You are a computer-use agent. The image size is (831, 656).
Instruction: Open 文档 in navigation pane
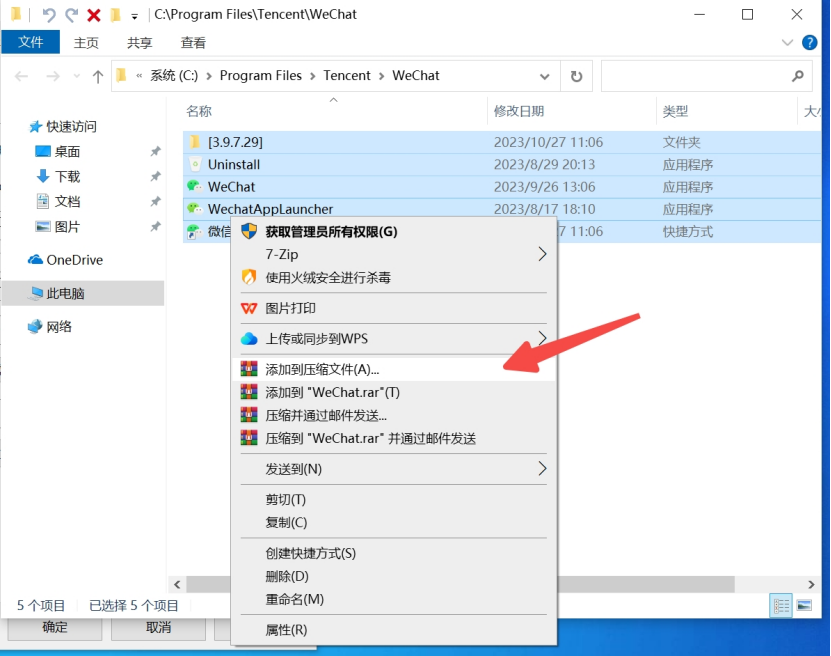[x=67, y=201]
